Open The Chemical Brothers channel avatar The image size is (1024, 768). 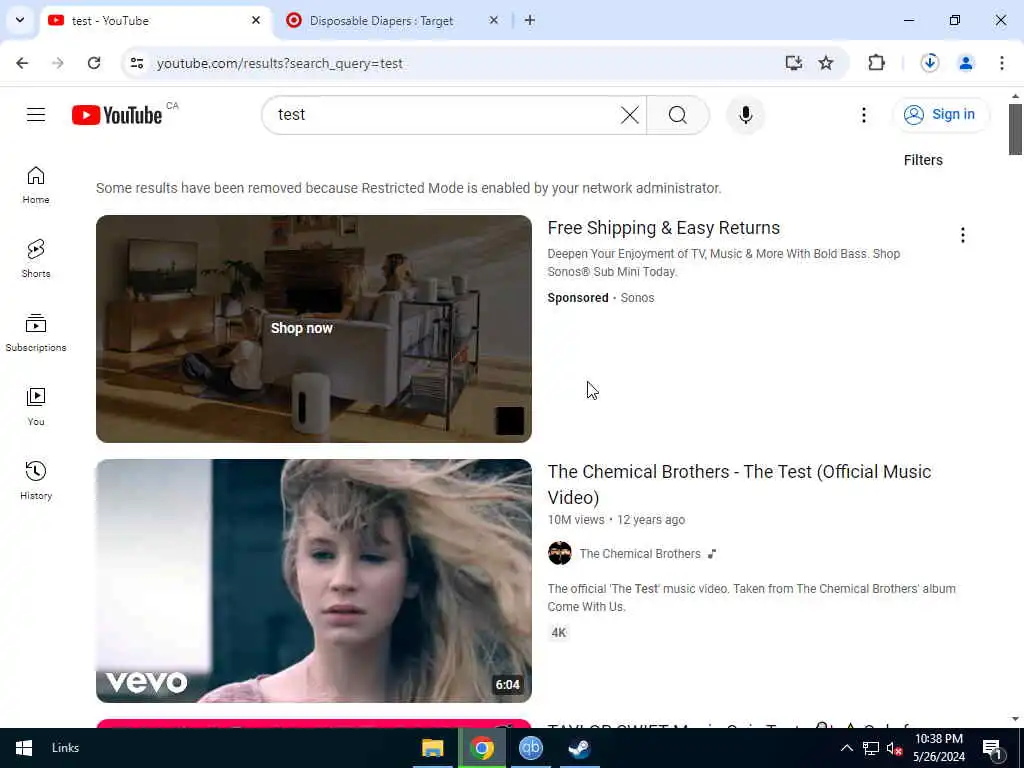pos(560,553)
